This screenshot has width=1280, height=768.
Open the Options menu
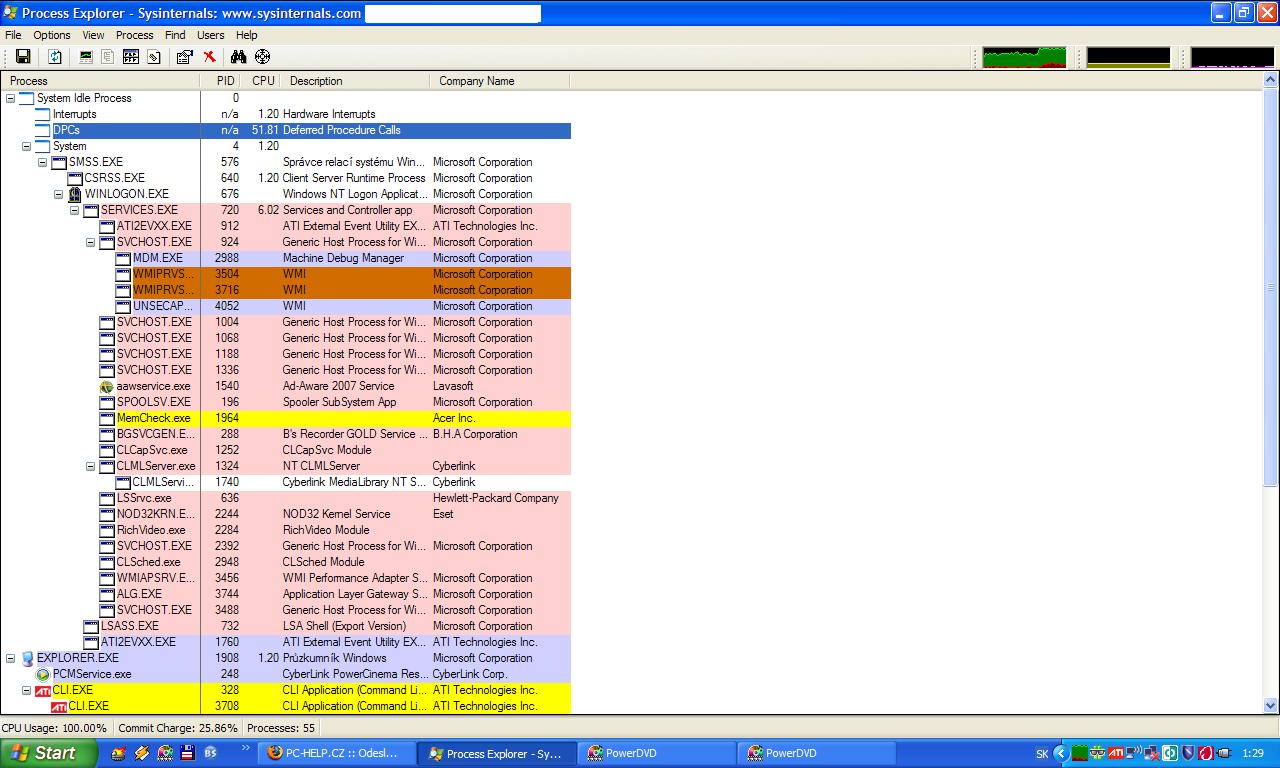coord(52,35)
